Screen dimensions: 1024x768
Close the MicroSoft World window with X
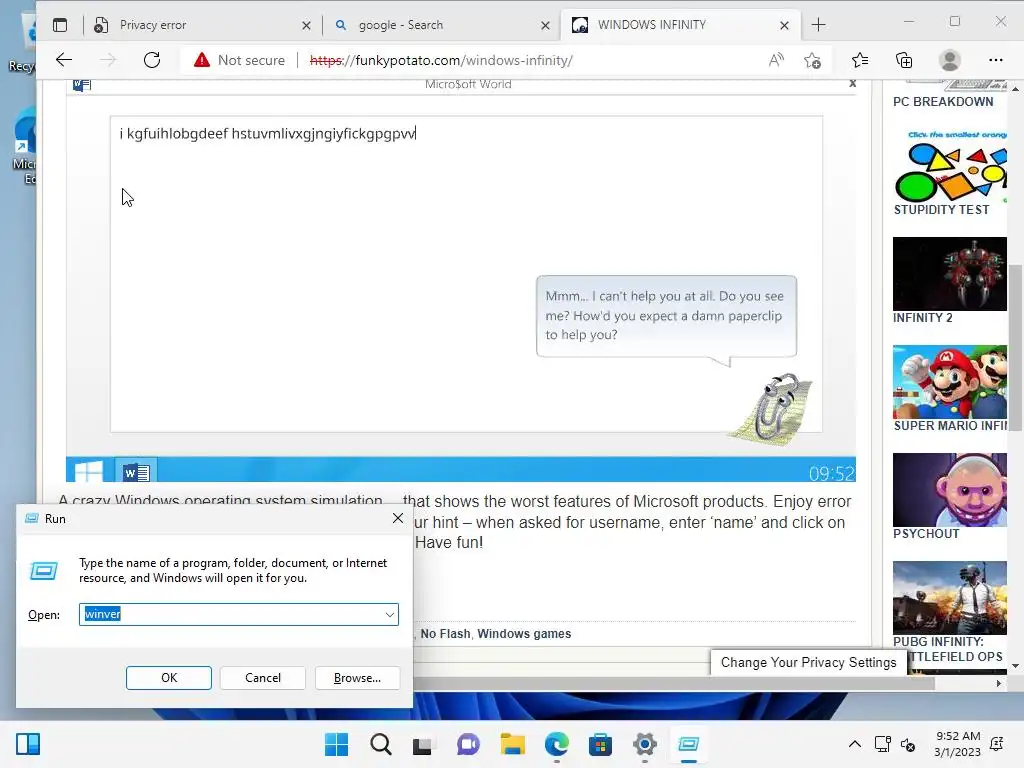(x=852, y=84)
